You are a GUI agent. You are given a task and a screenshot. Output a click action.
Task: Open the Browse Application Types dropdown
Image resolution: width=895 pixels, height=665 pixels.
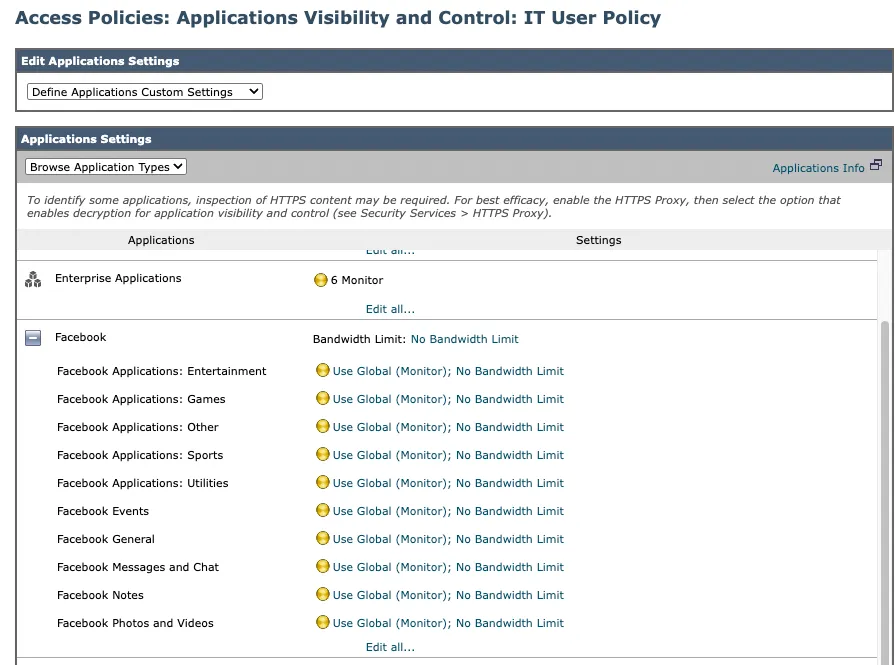(105, 166)
